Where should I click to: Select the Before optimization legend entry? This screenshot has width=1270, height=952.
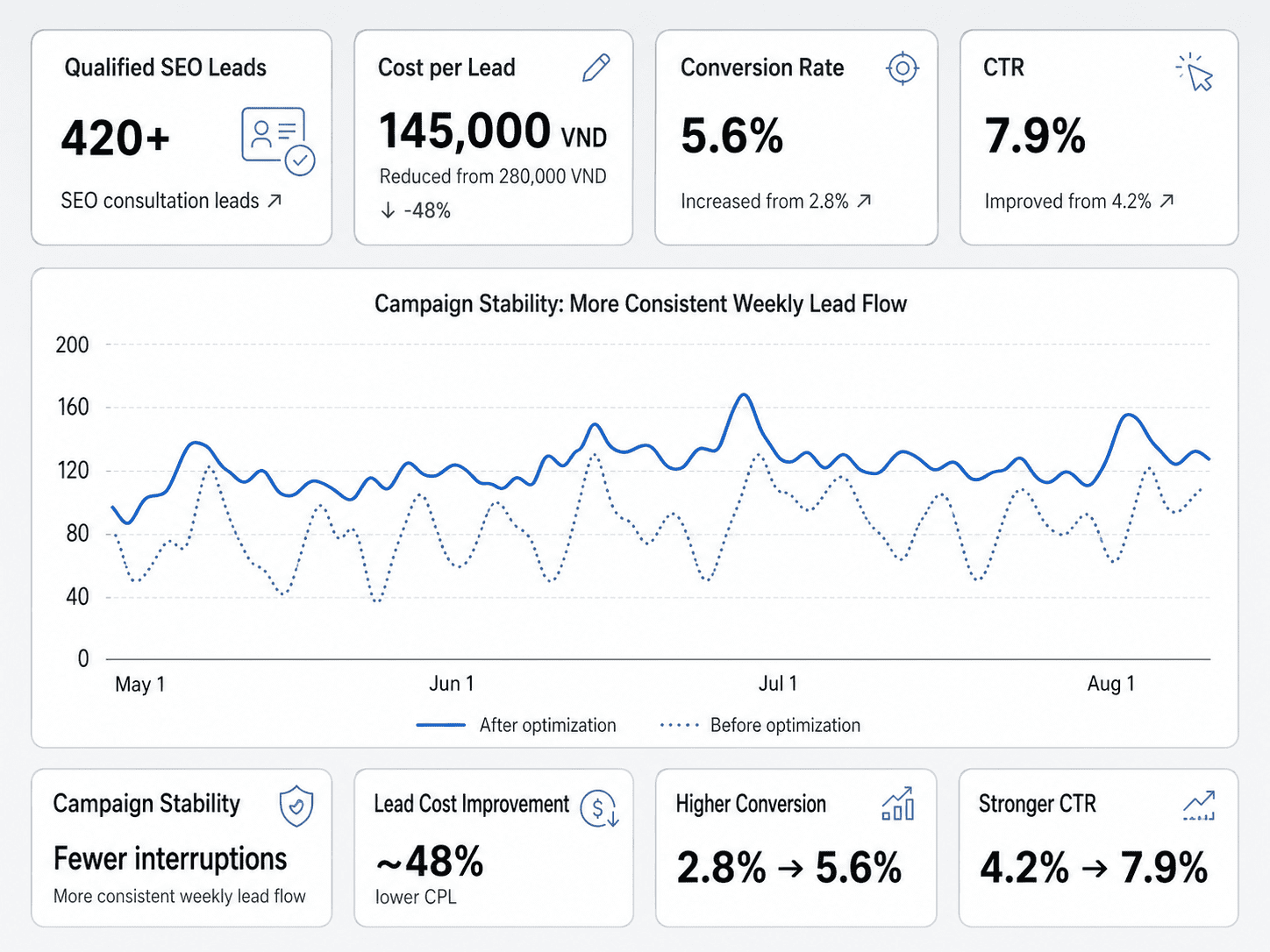(x=760, y=725)
